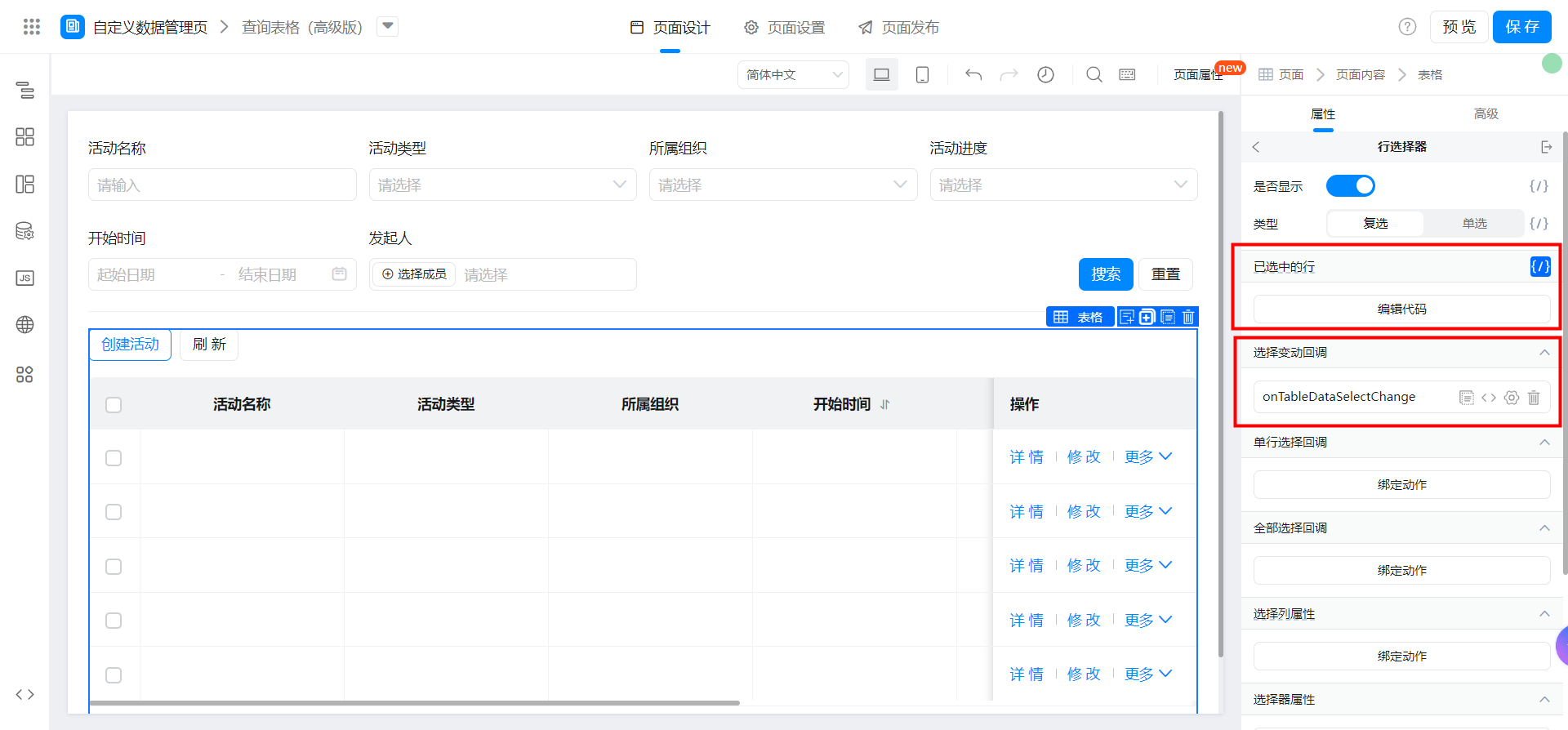
Task: Open the app grid menu icon
Action: (32, 27)
